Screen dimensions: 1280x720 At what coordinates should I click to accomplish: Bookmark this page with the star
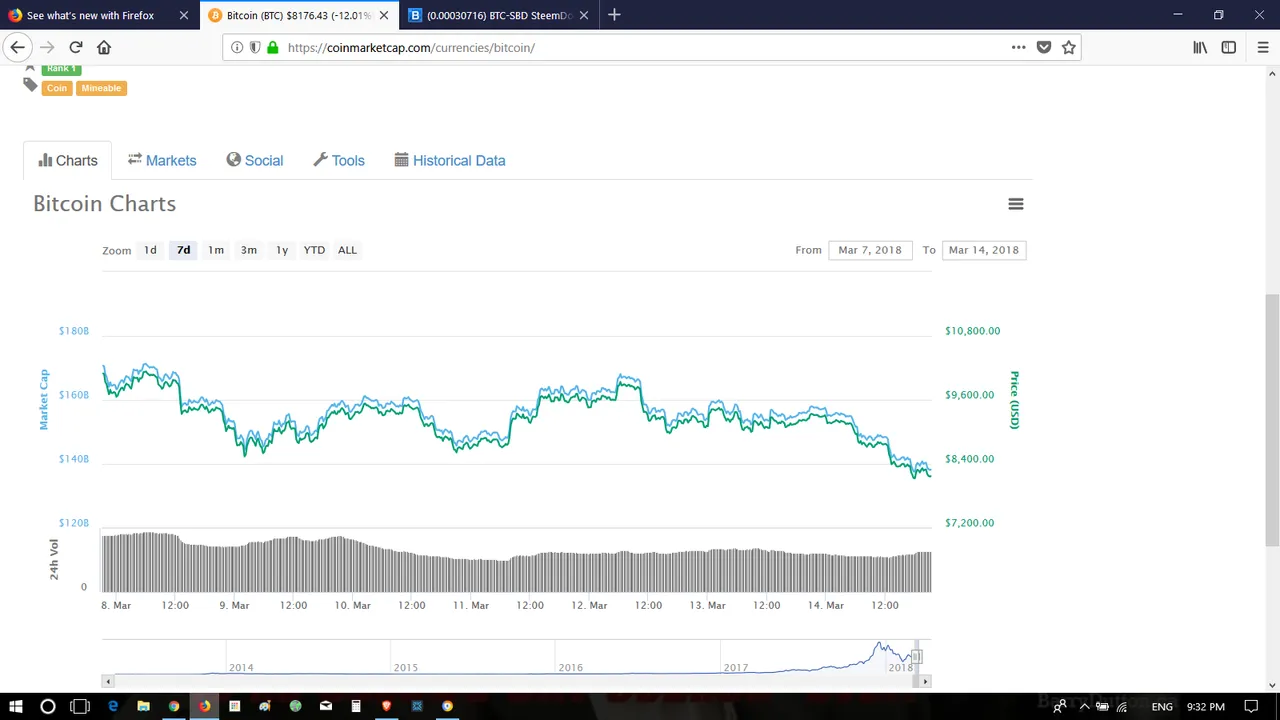pos(1069,47)
